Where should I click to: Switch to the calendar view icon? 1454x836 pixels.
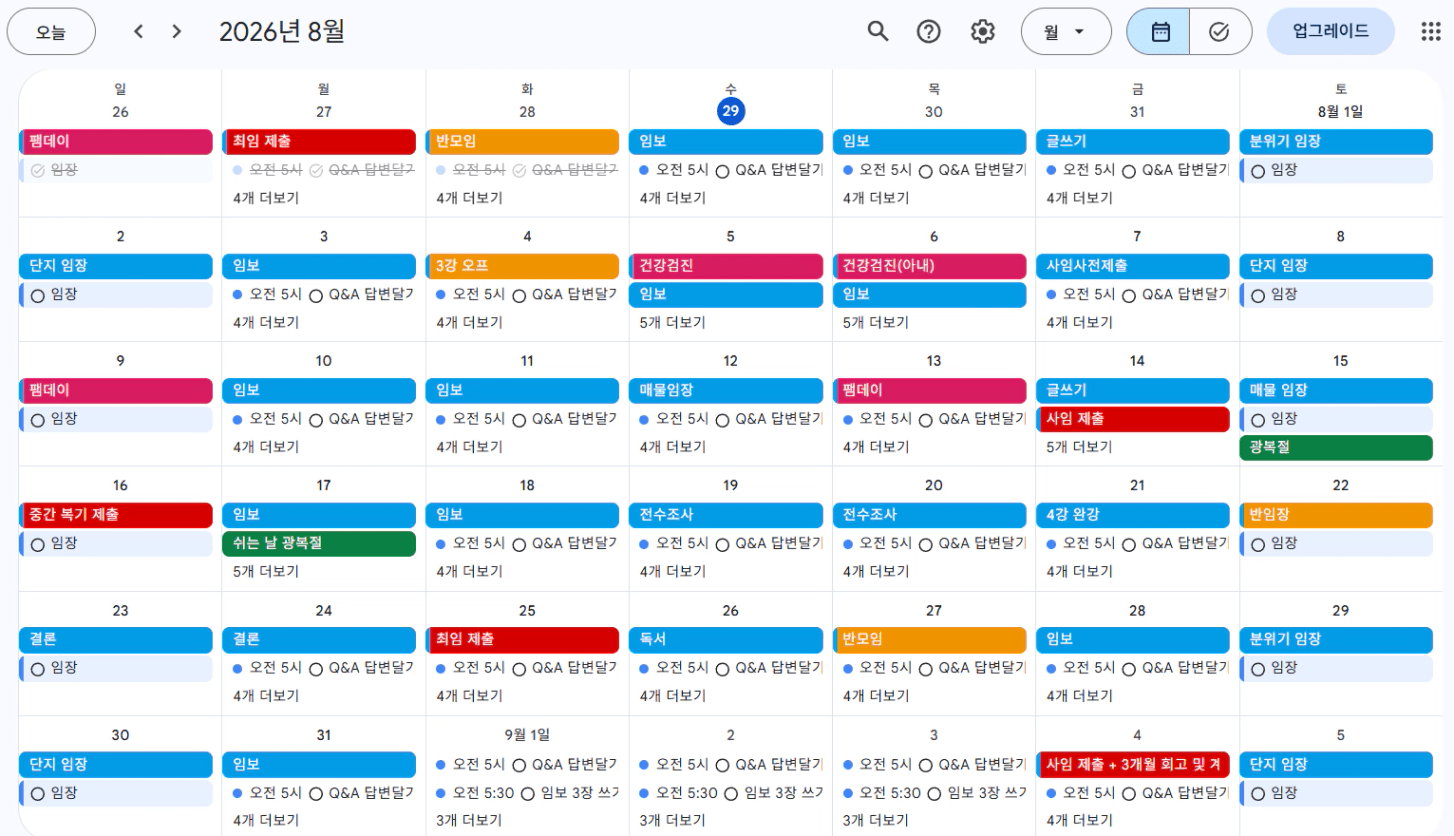(1159, 31)
